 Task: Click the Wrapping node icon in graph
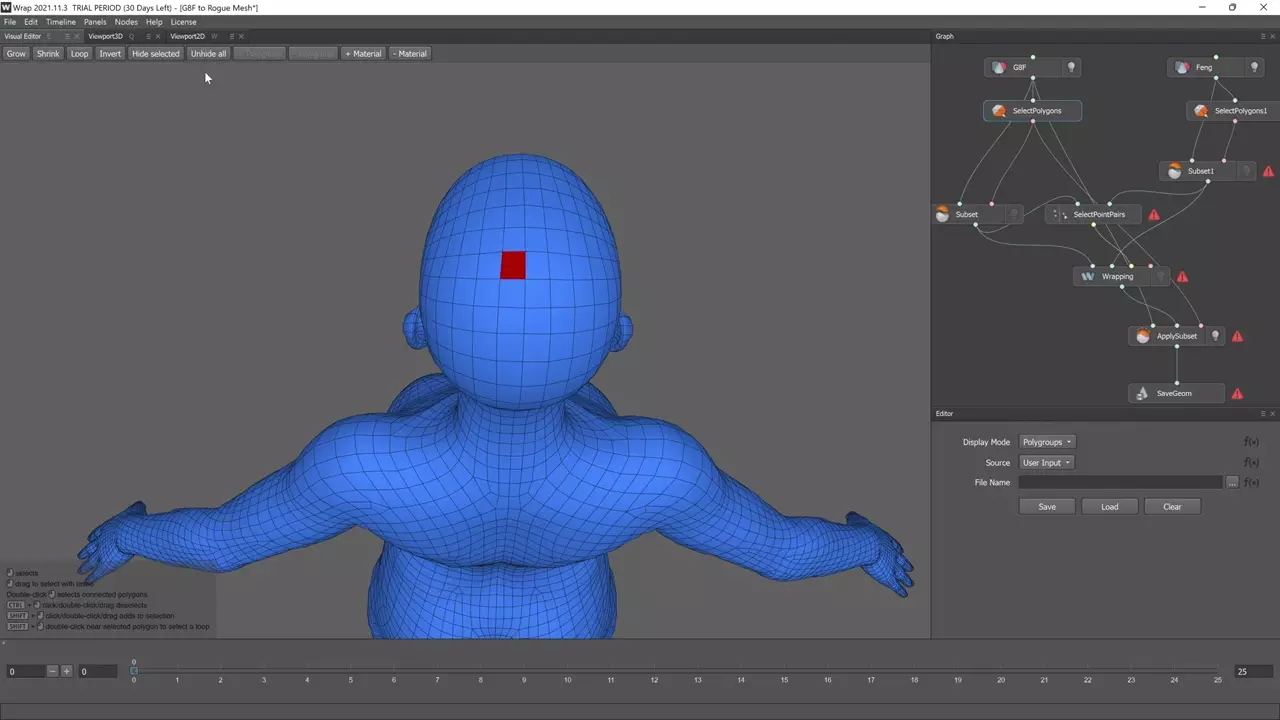(1088, 277)
